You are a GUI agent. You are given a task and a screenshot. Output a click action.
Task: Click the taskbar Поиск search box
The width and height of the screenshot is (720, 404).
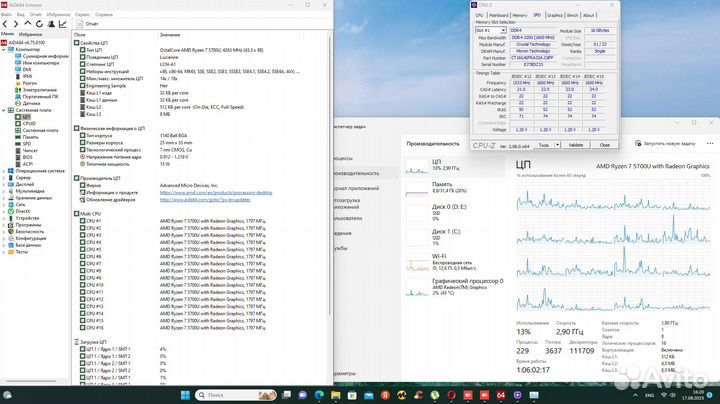click(236, 395)
